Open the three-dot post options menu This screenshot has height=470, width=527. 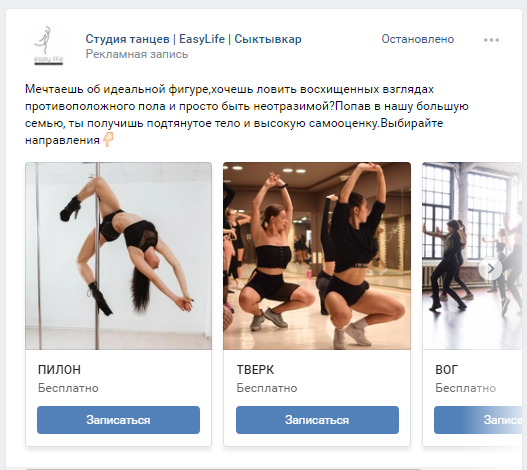[491, 40]
